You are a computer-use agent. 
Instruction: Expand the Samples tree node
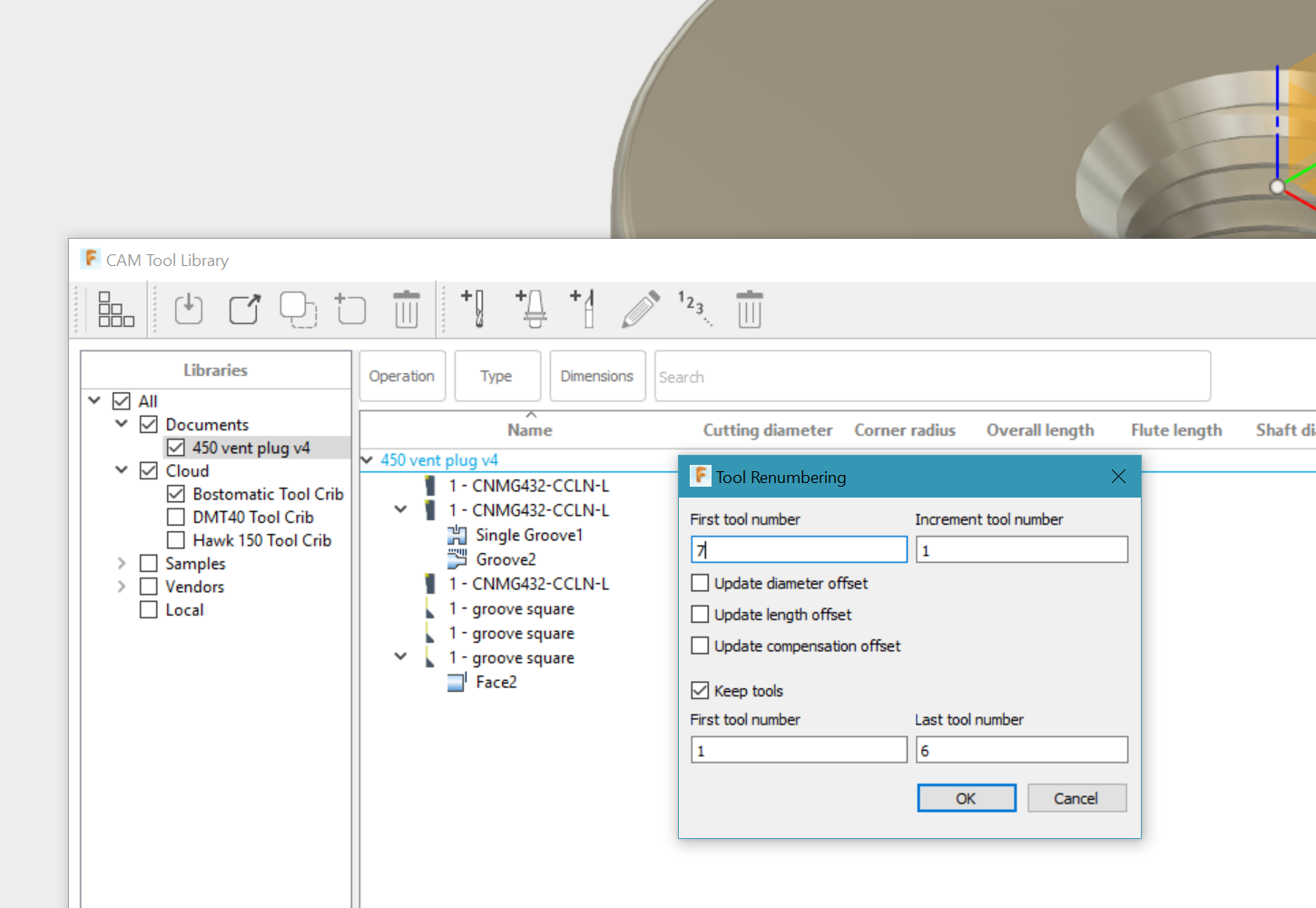122,564
